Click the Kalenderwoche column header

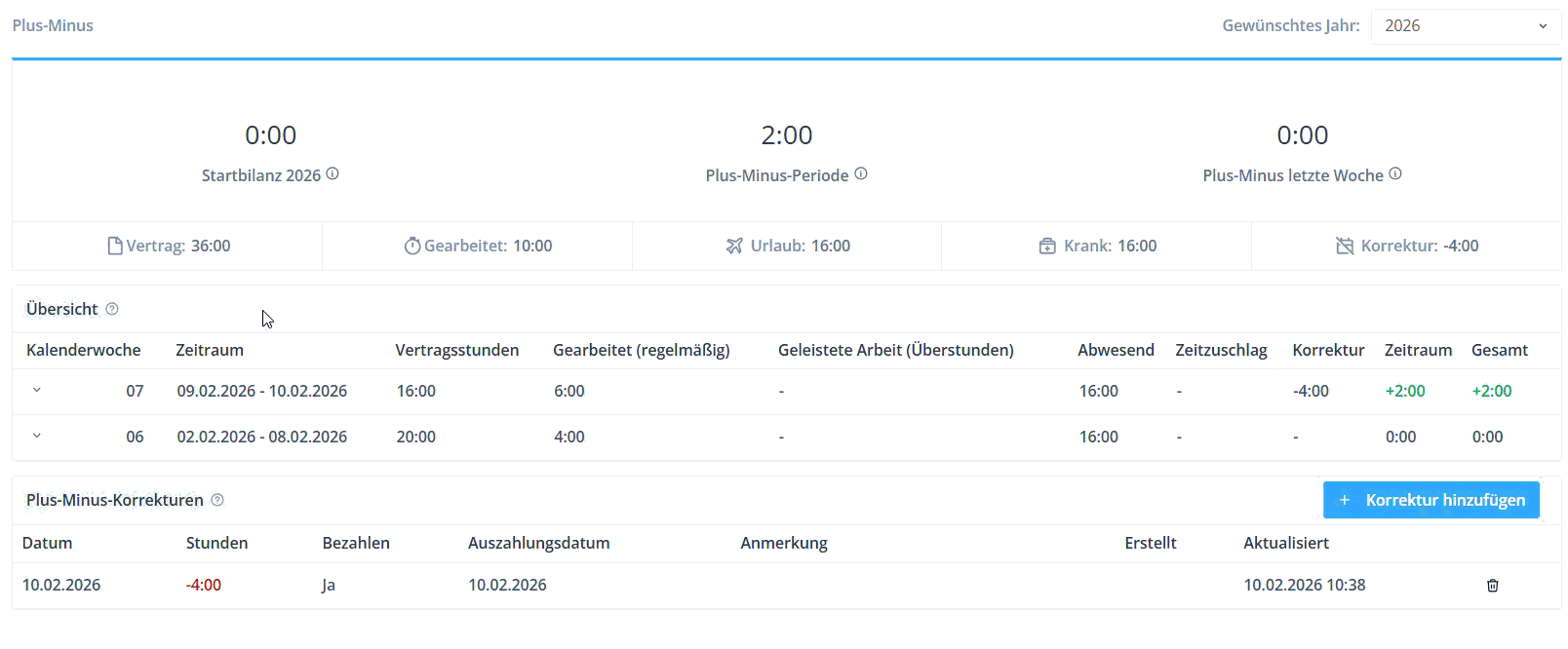84,350
